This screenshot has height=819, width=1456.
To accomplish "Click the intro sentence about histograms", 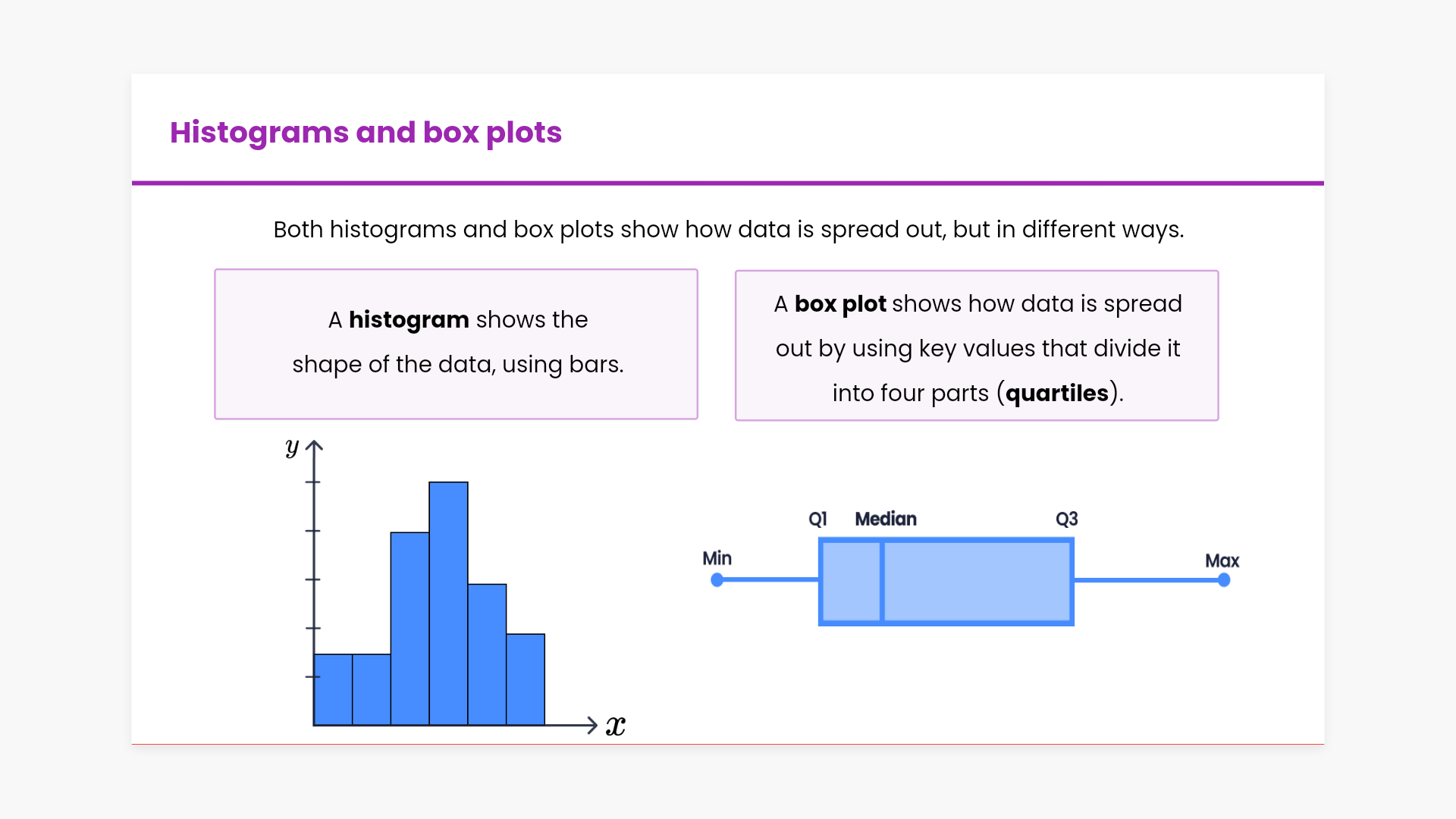I will [728, 230].
